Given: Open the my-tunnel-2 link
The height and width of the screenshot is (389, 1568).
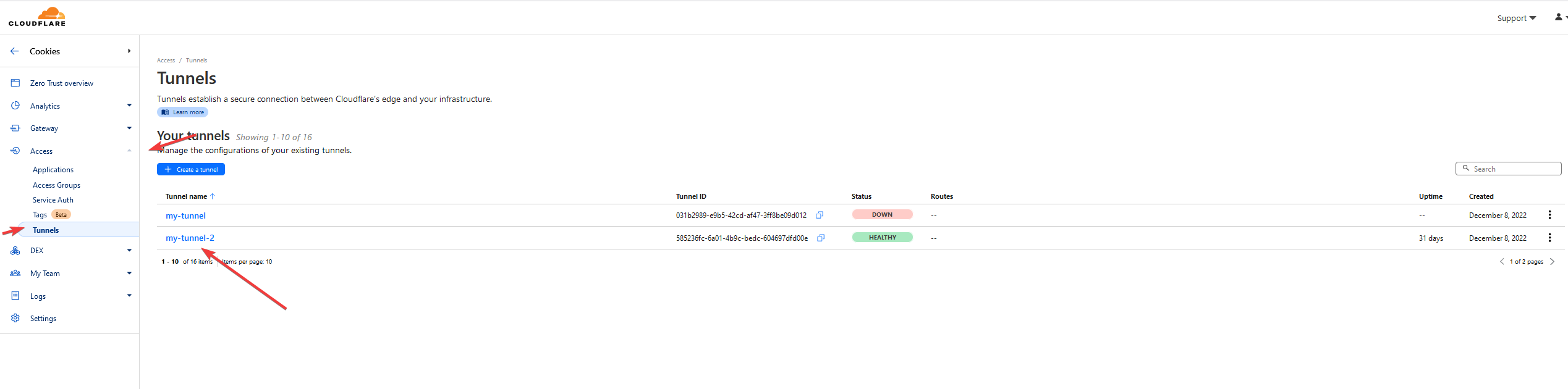Looking at the screenshot, I should tap(190, 238).
